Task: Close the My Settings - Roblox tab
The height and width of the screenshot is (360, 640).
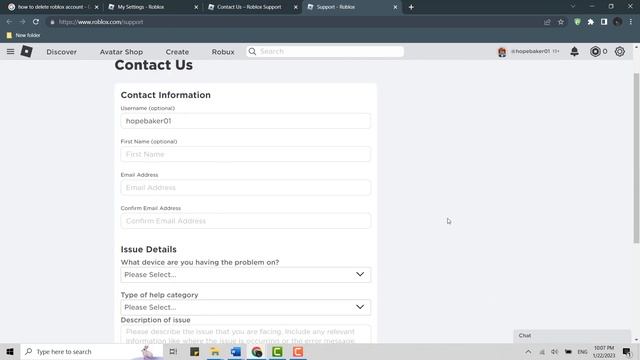Action: click(x=196, y=7)
